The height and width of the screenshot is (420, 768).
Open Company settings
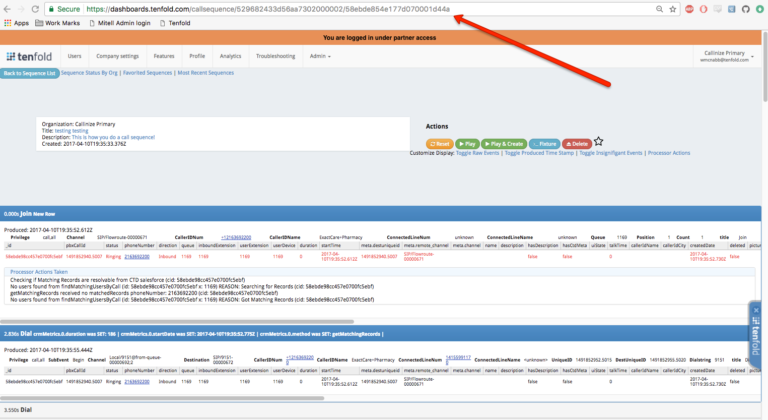click(x=118, y=56)
